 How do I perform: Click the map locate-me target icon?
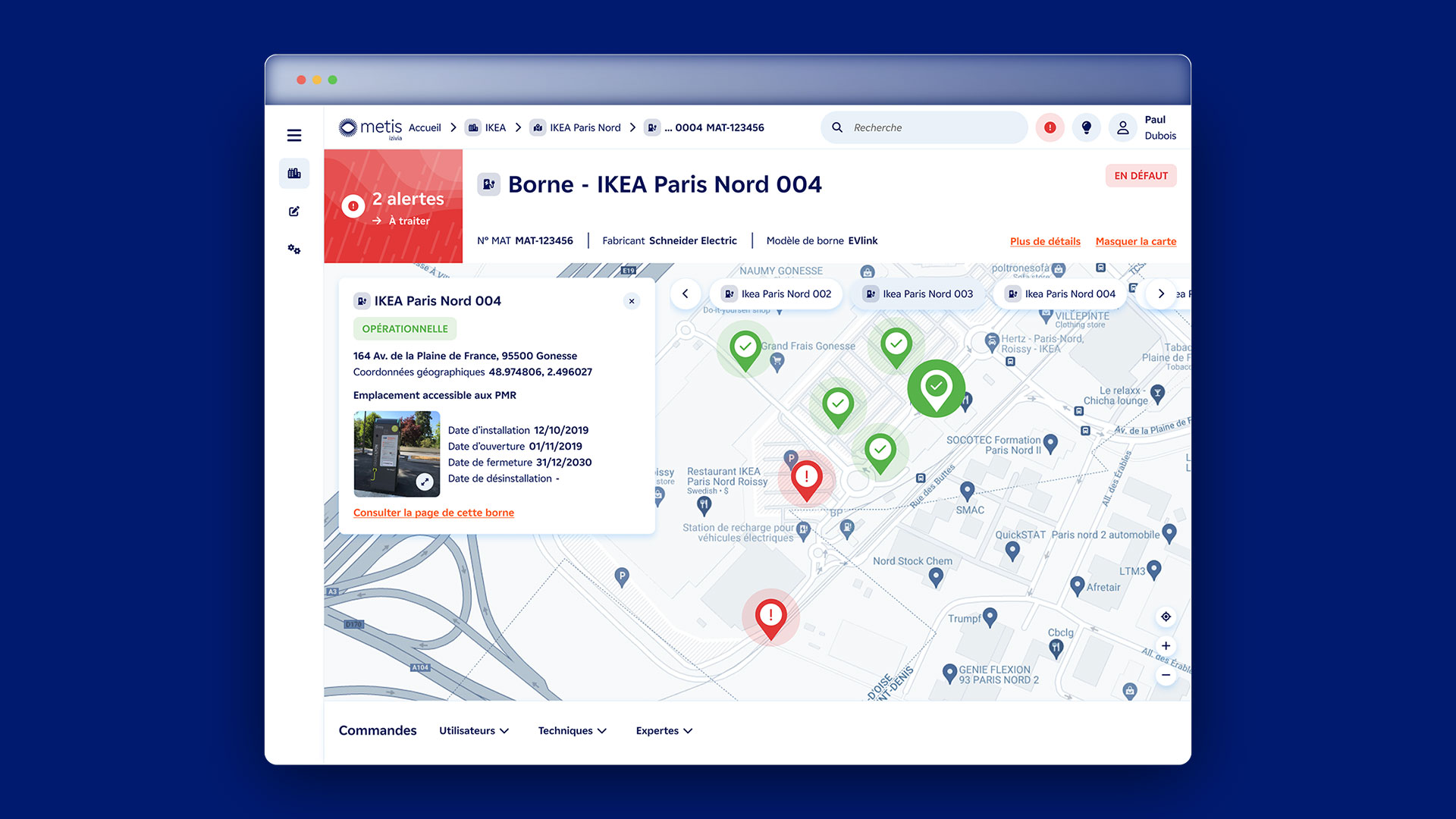point(1166,617)
